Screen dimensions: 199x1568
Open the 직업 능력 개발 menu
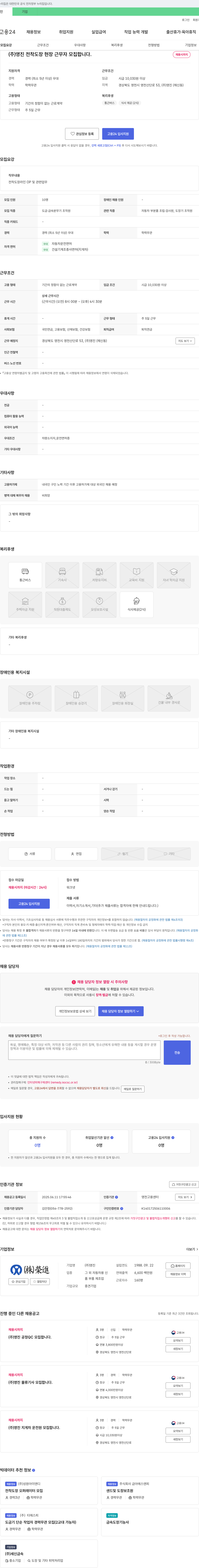[136, 32]
